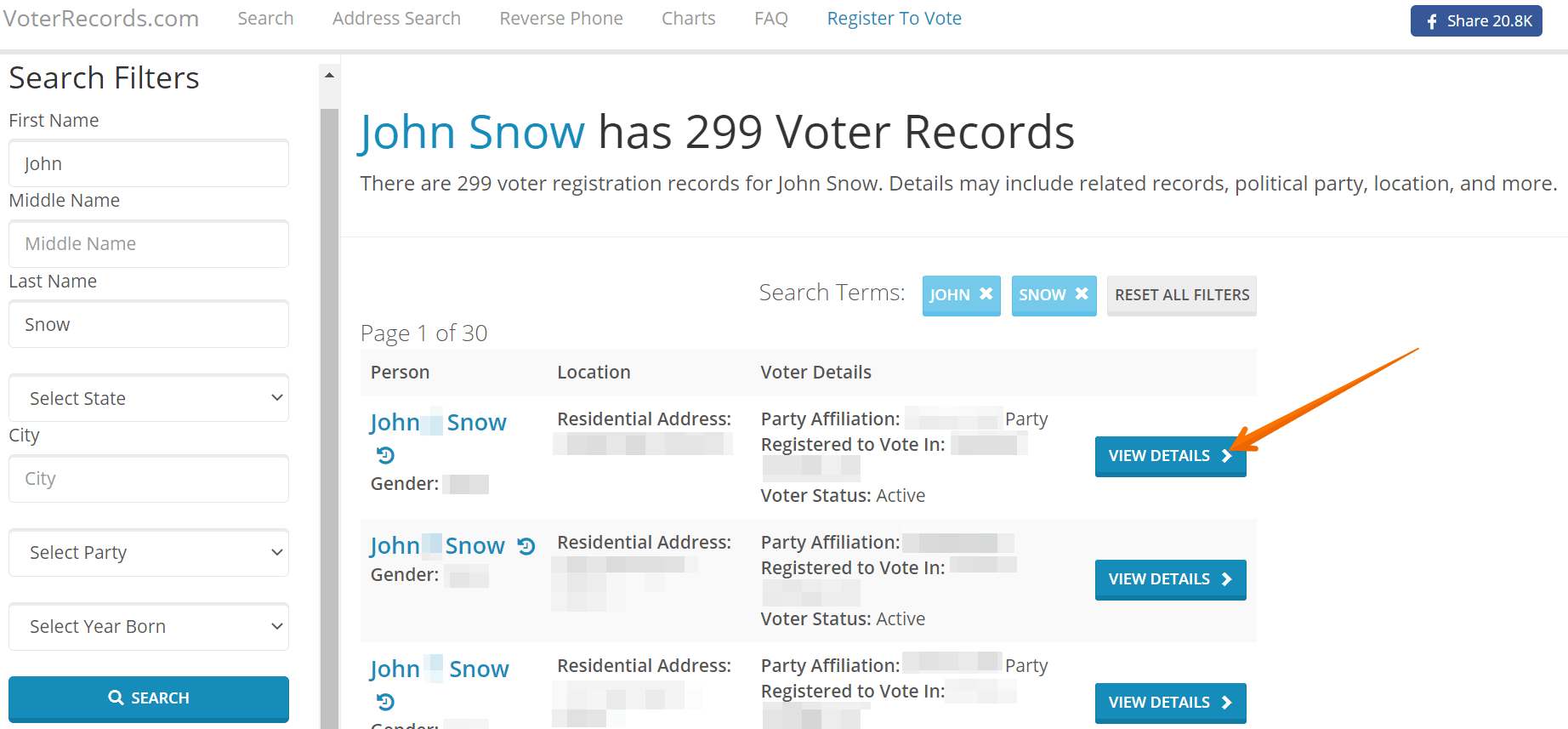Viewport: 1568px width, 729px height.
Task: View details of the first John Snow record
Action: pos(1171,456)
